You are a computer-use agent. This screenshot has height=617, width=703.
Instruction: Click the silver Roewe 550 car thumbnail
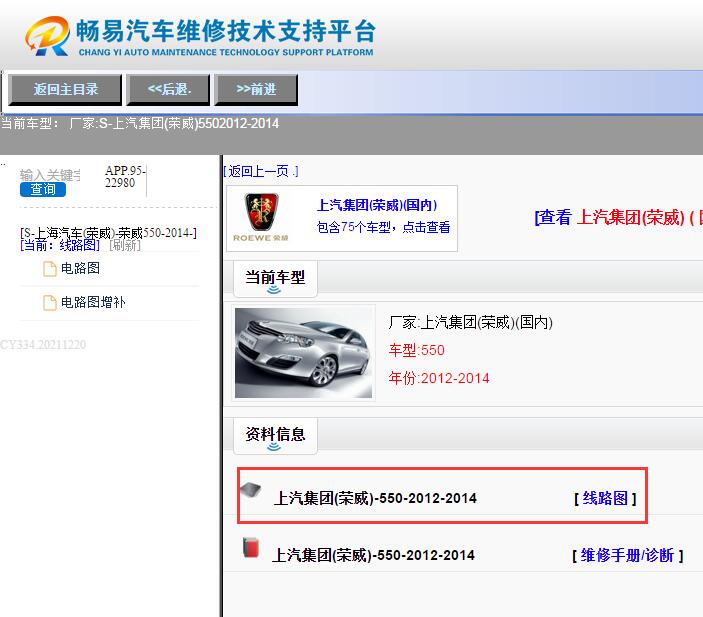[304, 352]
